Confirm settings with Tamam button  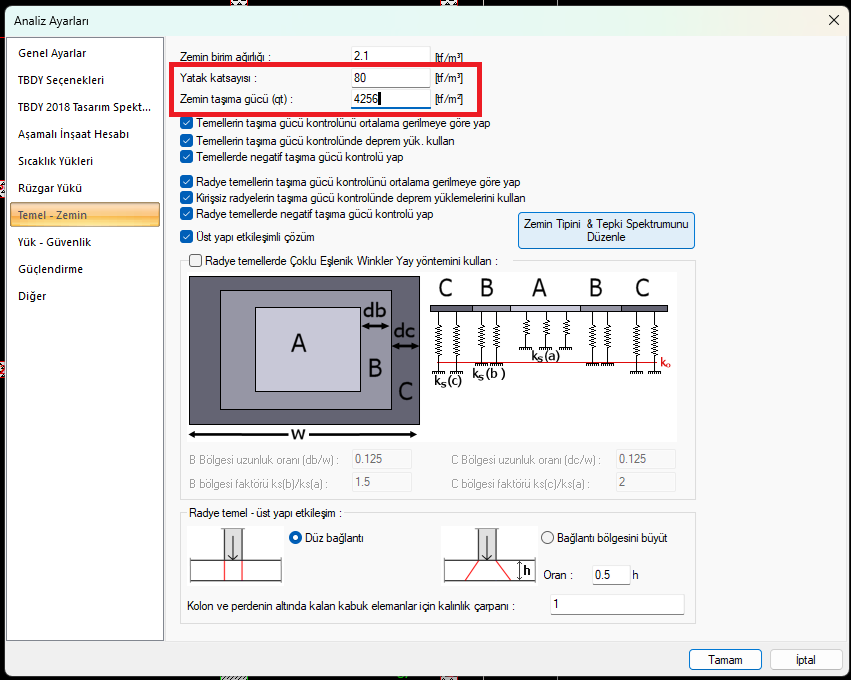[725, 660]
